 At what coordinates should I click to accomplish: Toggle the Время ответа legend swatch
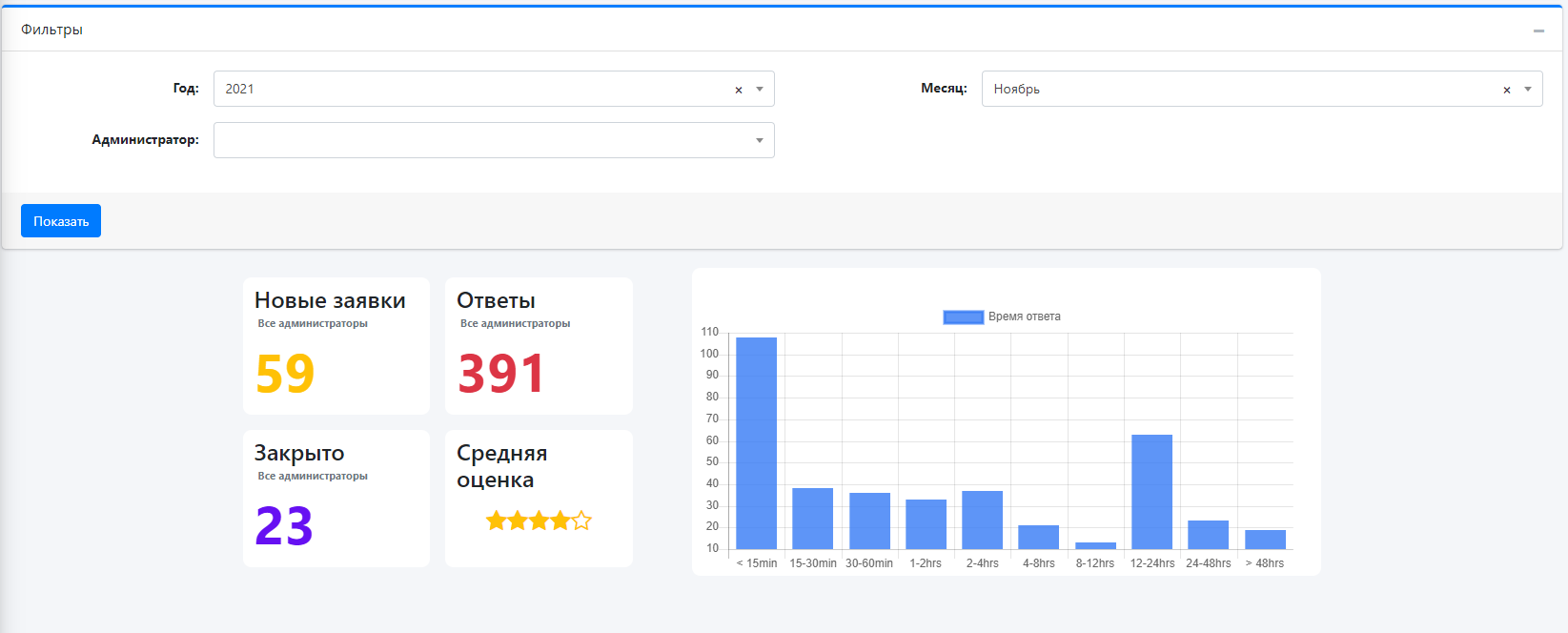click(963, 316)
